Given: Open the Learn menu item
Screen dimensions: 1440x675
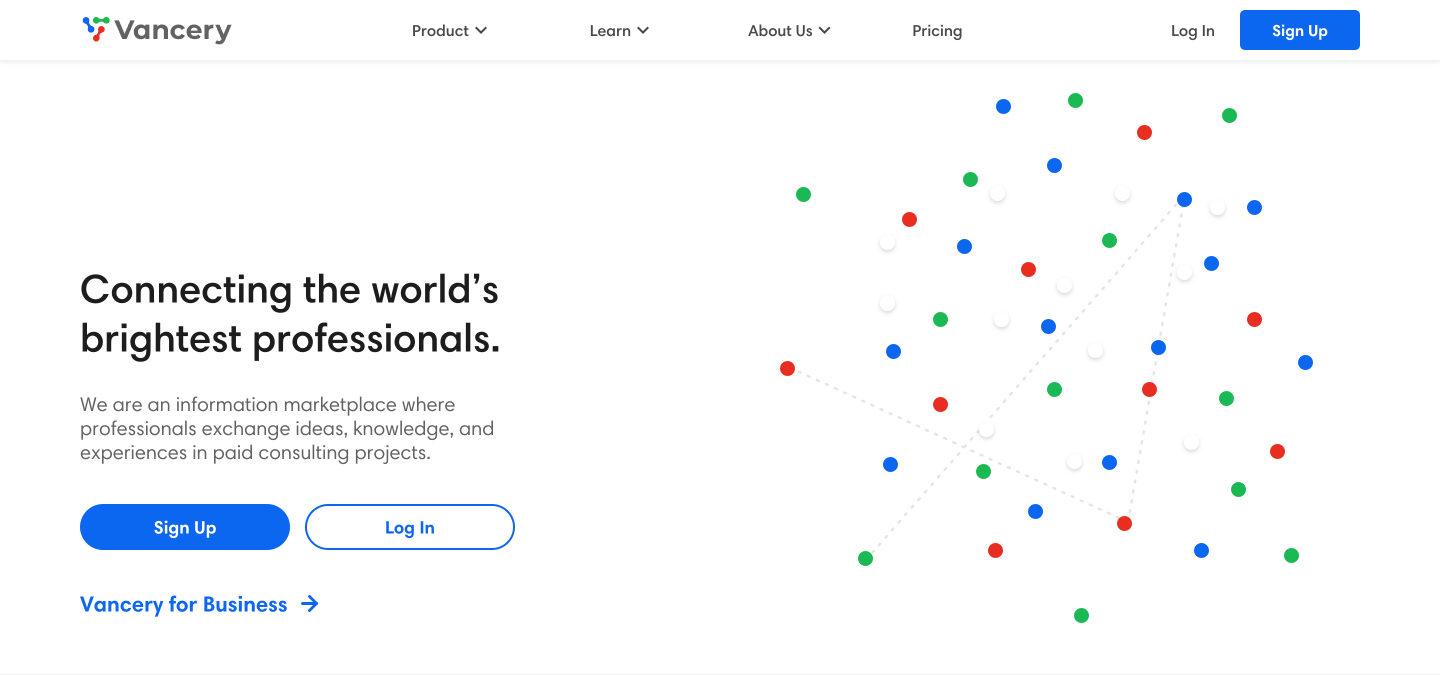Looking at the screenshot, I should pyautogui.click(x=610, y=31).
